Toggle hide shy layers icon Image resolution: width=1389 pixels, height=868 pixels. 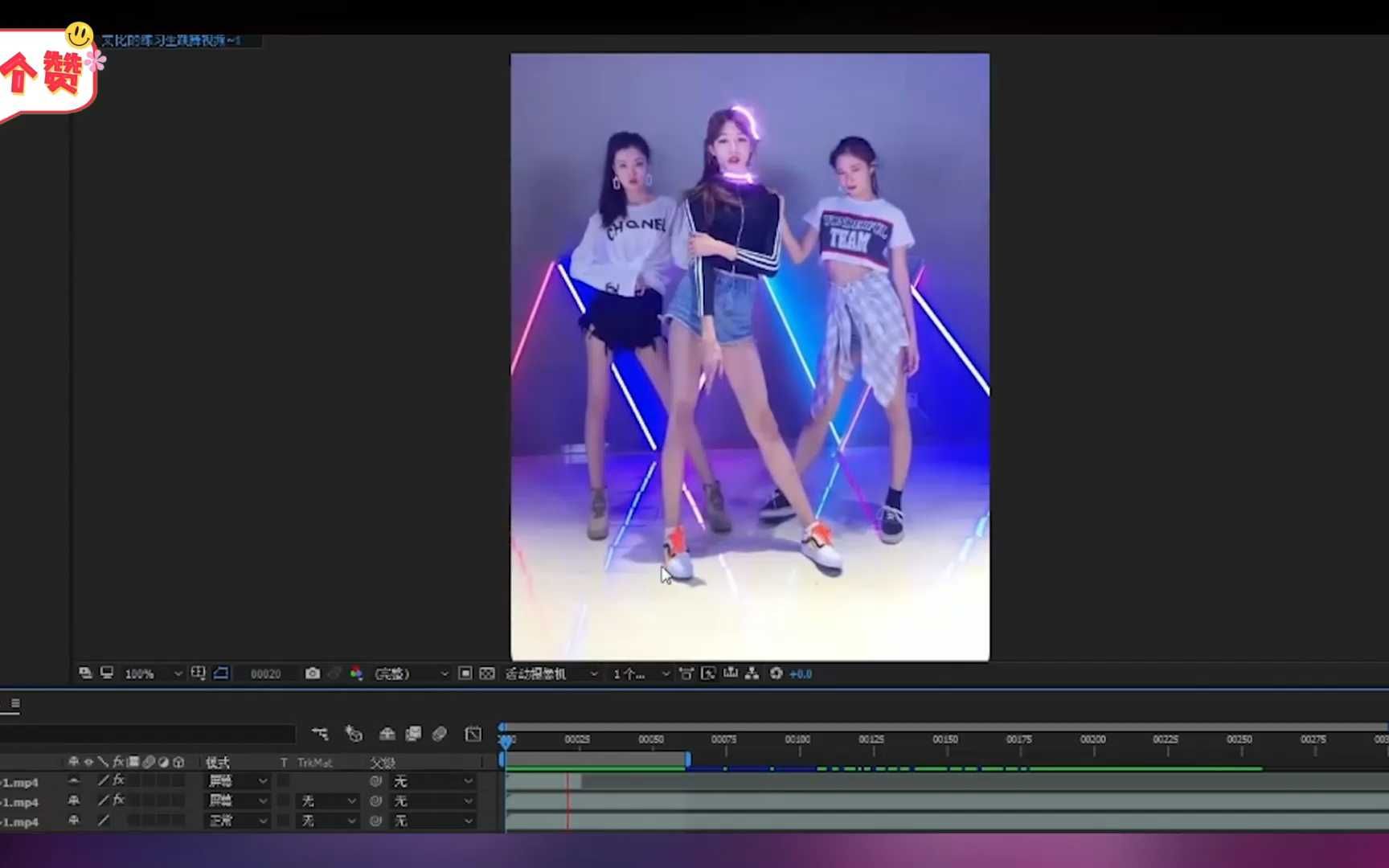click(x=387, y=734)
